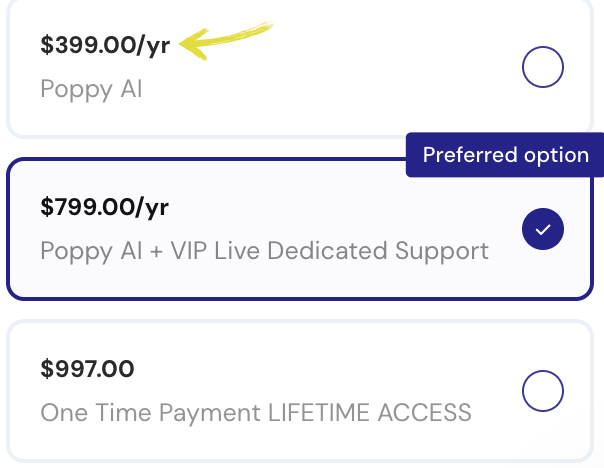Image resolution: width=604 pixels, height=468 pixels.
Task: Click the "Poppy AI" plan name in first card
Action: click(91, 89)
